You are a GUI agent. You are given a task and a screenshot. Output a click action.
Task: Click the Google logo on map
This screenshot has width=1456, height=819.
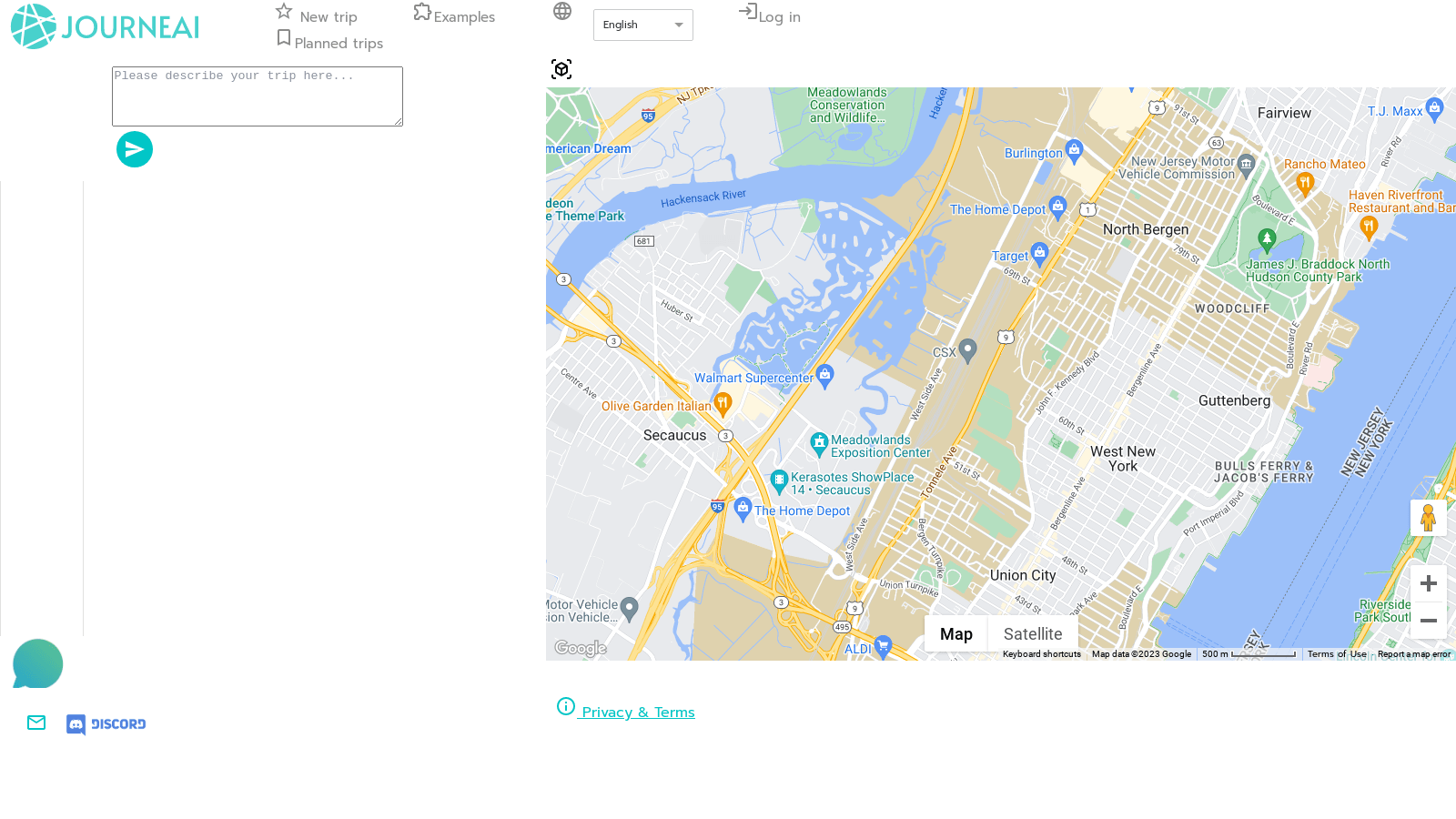(581, 648)
